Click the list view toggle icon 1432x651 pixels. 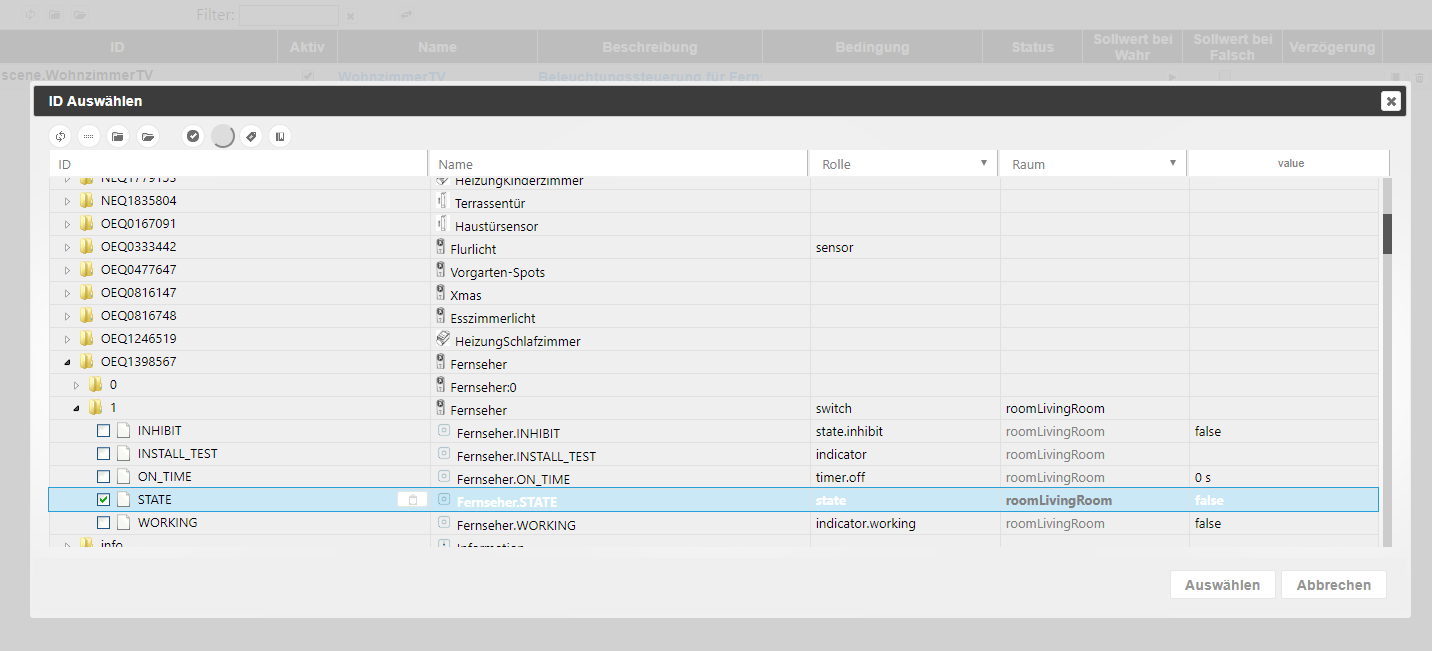click(x=89, y=136)
